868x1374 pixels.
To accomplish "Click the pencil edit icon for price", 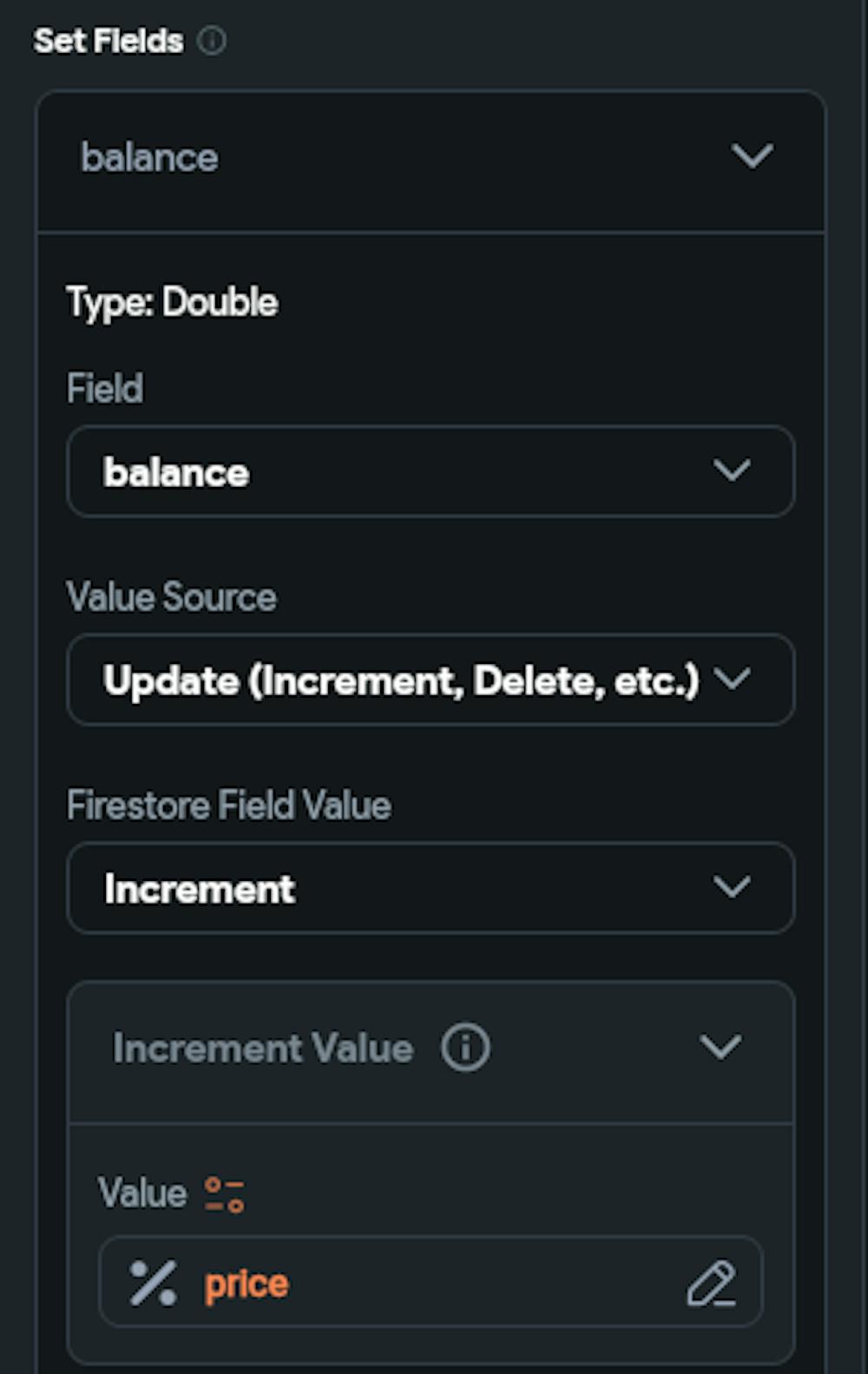I will coord(711,1284).
